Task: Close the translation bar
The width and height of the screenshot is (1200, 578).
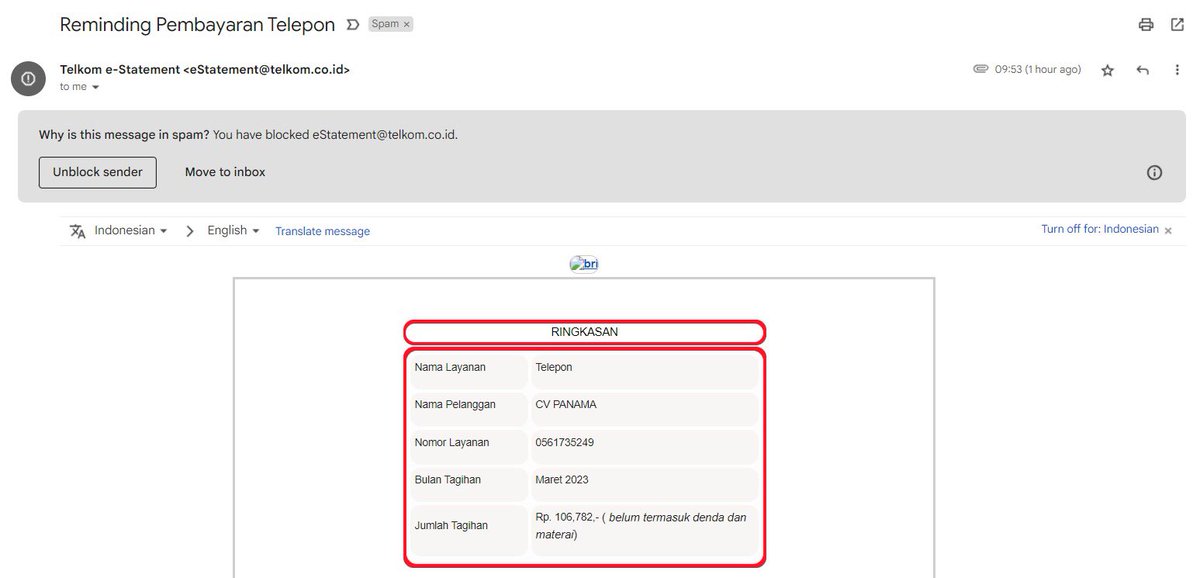Action: tap(1170, 230)
